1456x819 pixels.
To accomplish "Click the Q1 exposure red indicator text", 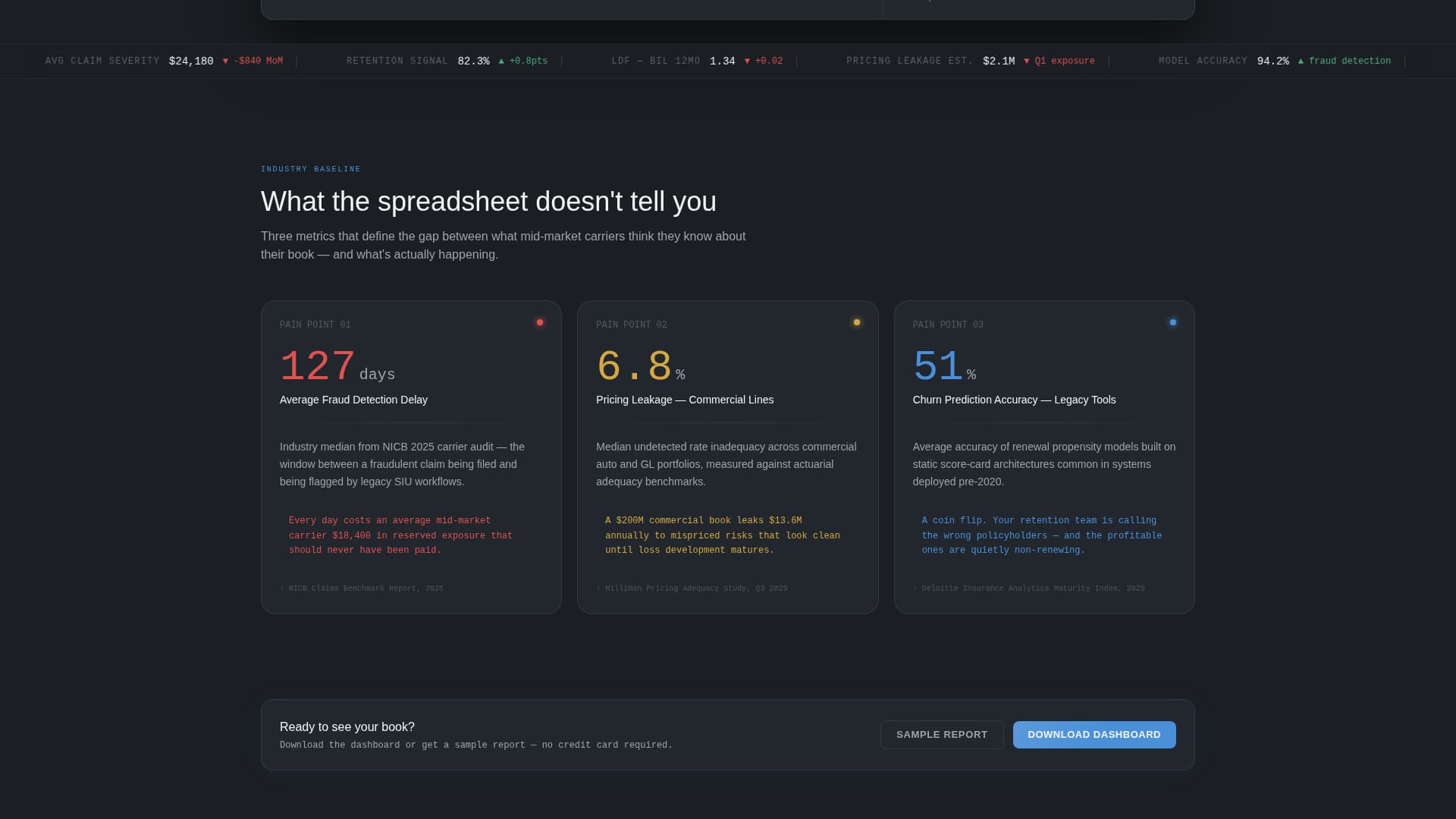I will [x=1065, y=61].
